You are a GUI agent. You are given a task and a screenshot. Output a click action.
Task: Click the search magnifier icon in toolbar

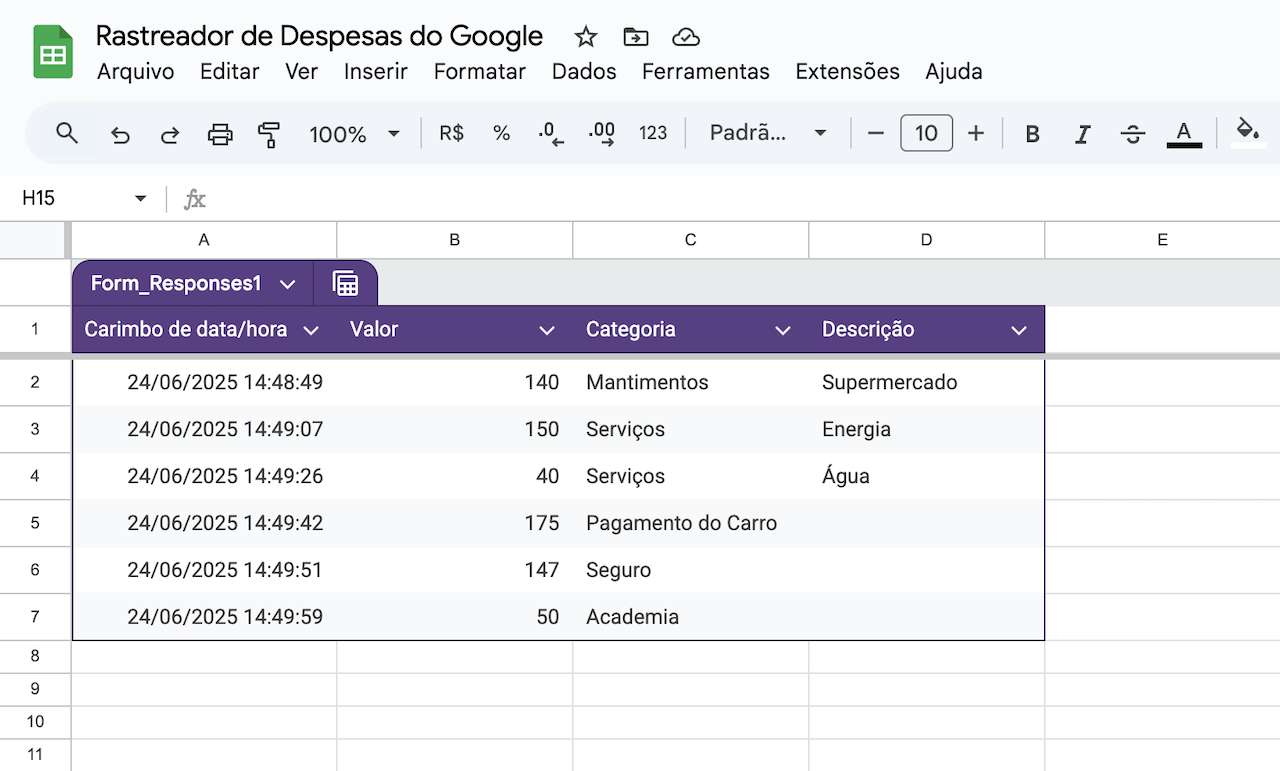(x=67, y=133)
